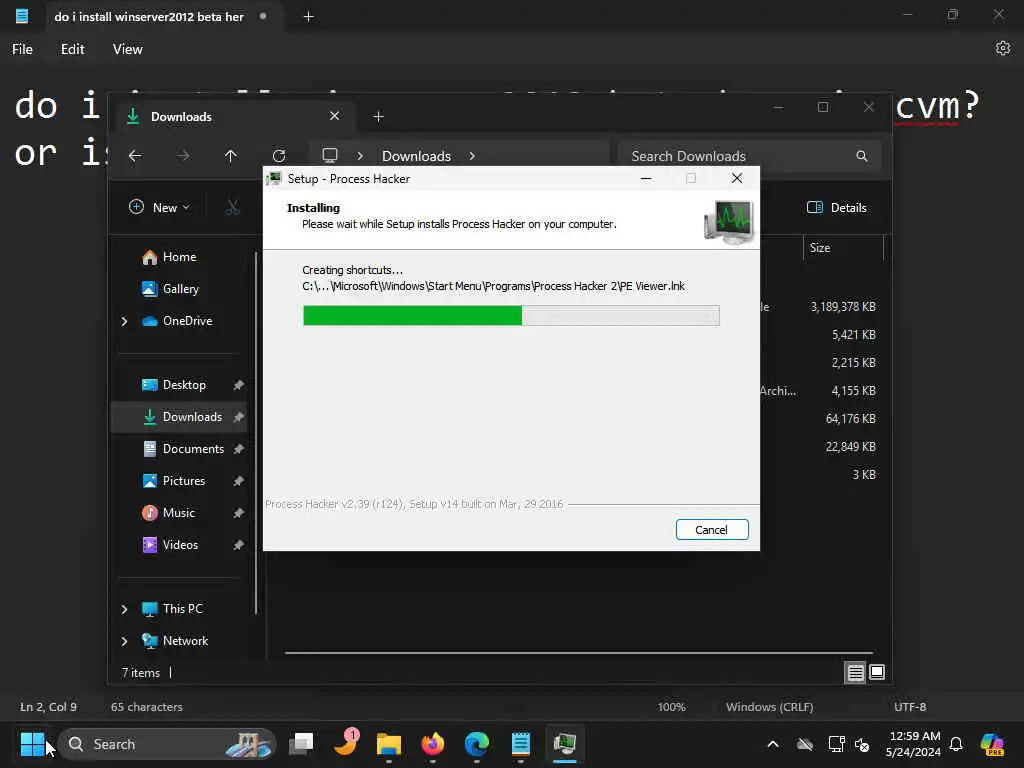
Task: Click Windows (CRLF) line ending status
Action: click(769, 707)
